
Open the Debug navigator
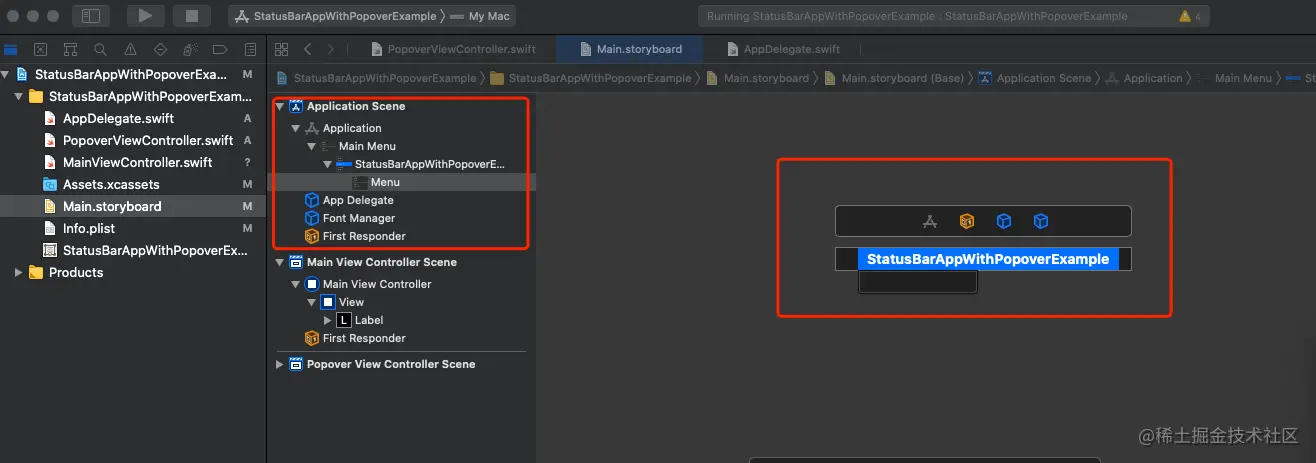[191, 49]
